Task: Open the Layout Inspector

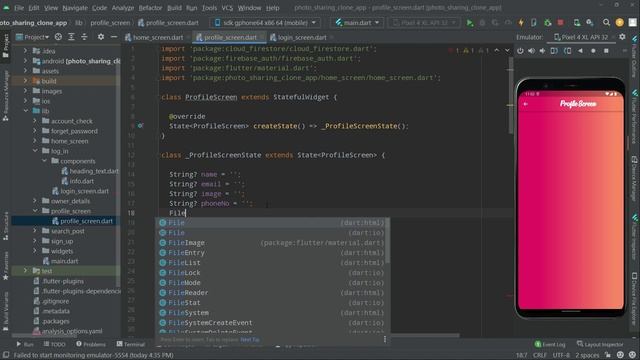Action: click(x=600, y=344)
